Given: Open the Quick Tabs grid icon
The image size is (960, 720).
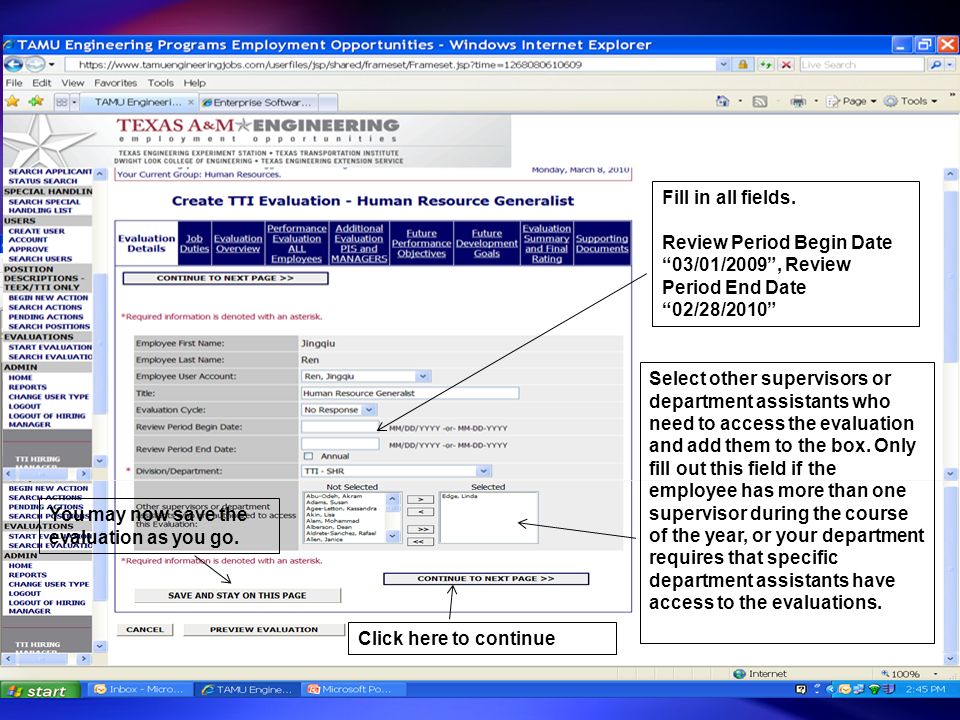Looking at the screenshot, I should pyautogui.click(x=62, y=102).
